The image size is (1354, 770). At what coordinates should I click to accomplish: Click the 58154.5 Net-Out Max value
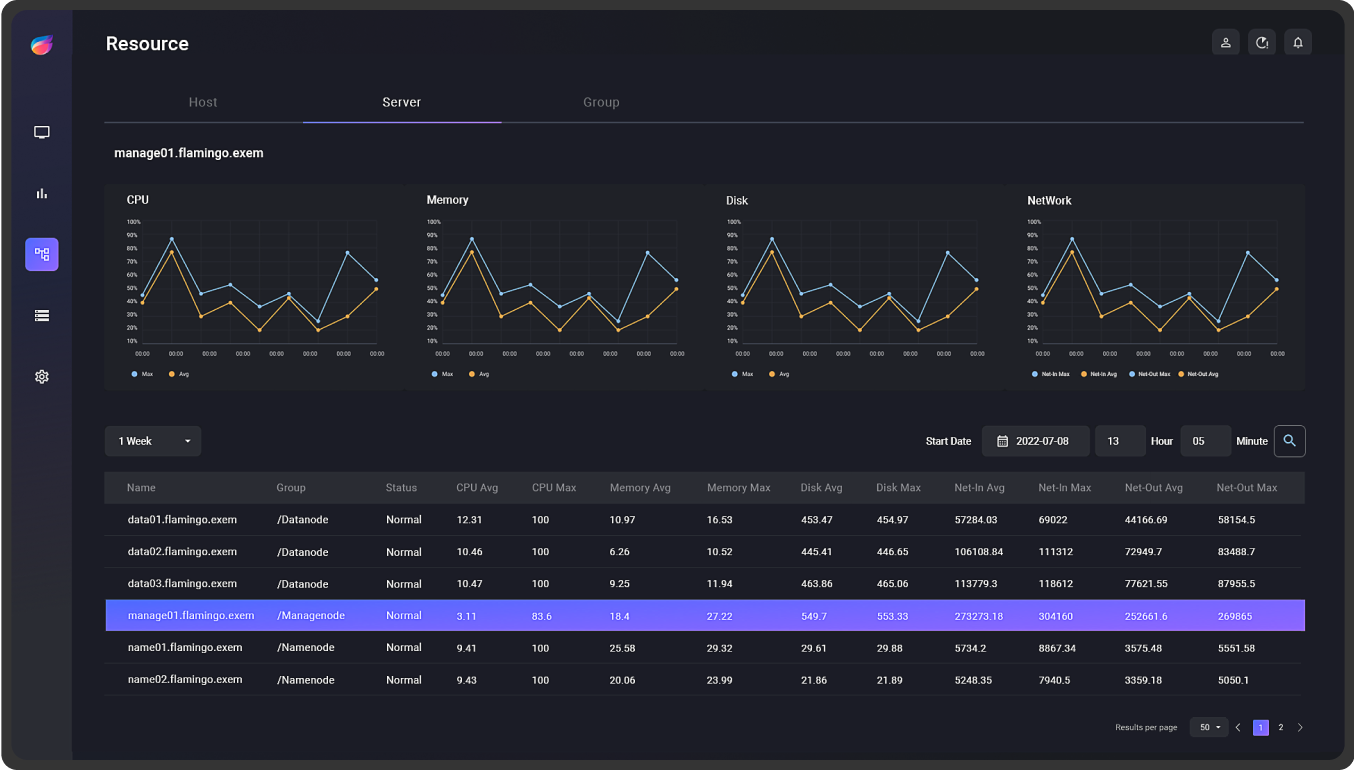[1236, 520]
